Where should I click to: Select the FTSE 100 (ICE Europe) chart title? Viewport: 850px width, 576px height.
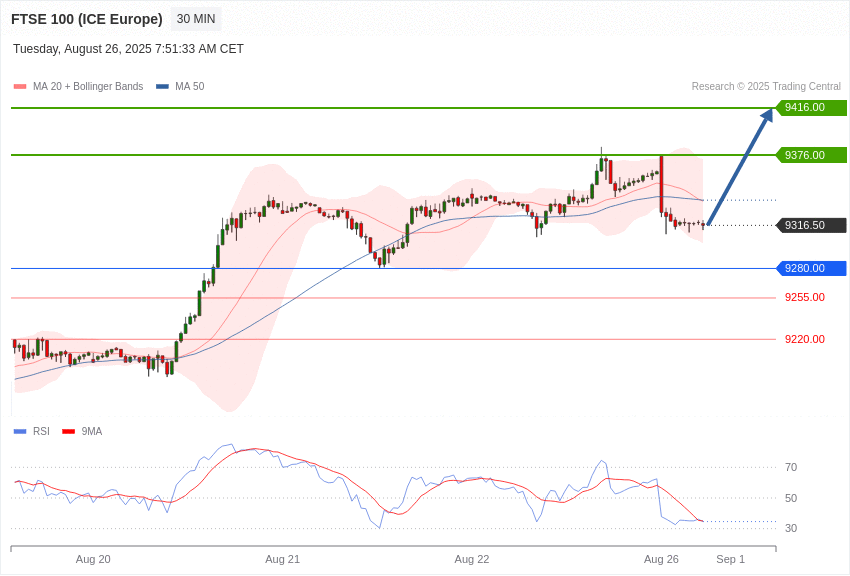86,19
